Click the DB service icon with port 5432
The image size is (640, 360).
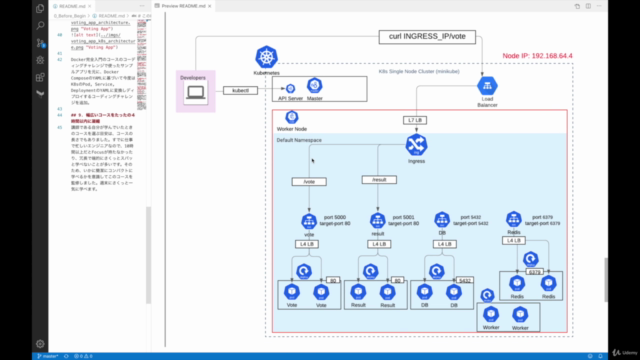pos(442,220)
